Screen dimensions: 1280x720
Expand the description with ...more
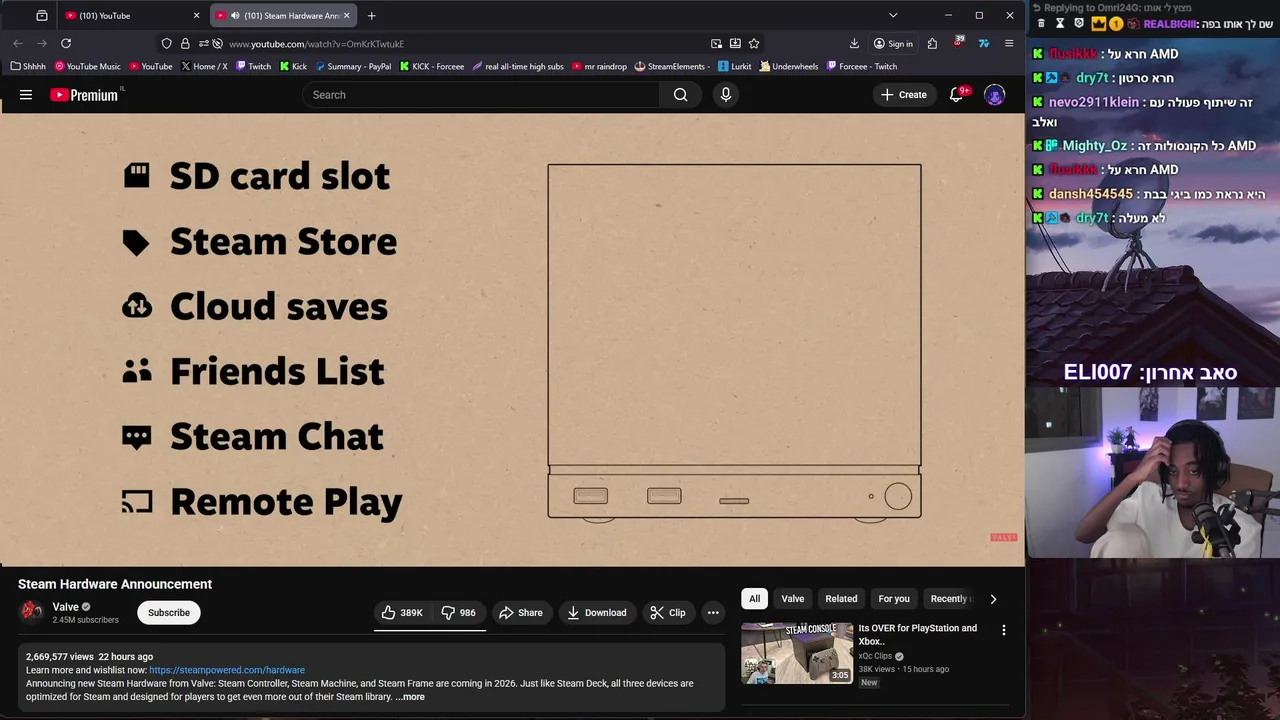click(x=410, y=697)
